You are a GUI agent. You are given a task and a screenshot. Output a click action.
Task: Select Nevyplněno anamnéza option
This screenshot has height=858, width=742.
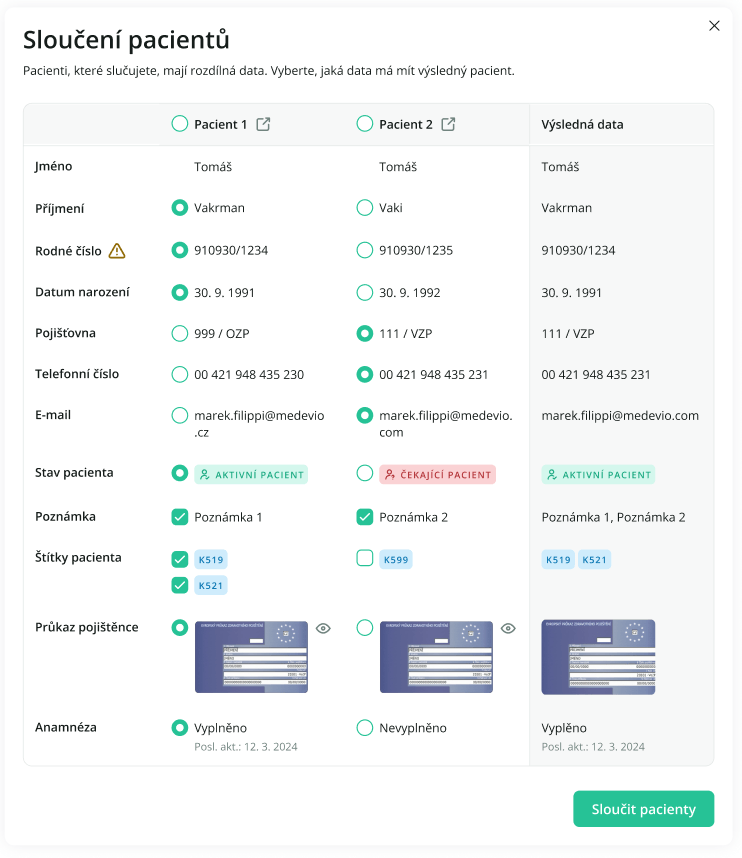(365, 728)
